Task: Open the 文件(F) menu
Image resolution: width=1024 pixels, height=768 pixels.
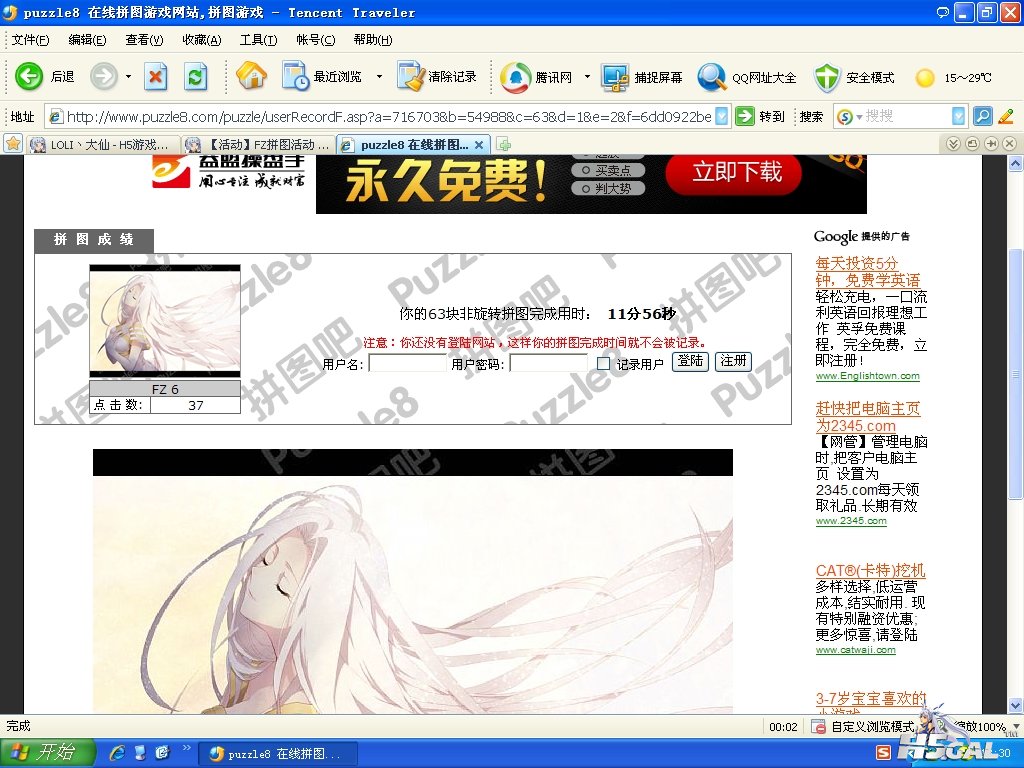Action: click(x=30, y=40)
